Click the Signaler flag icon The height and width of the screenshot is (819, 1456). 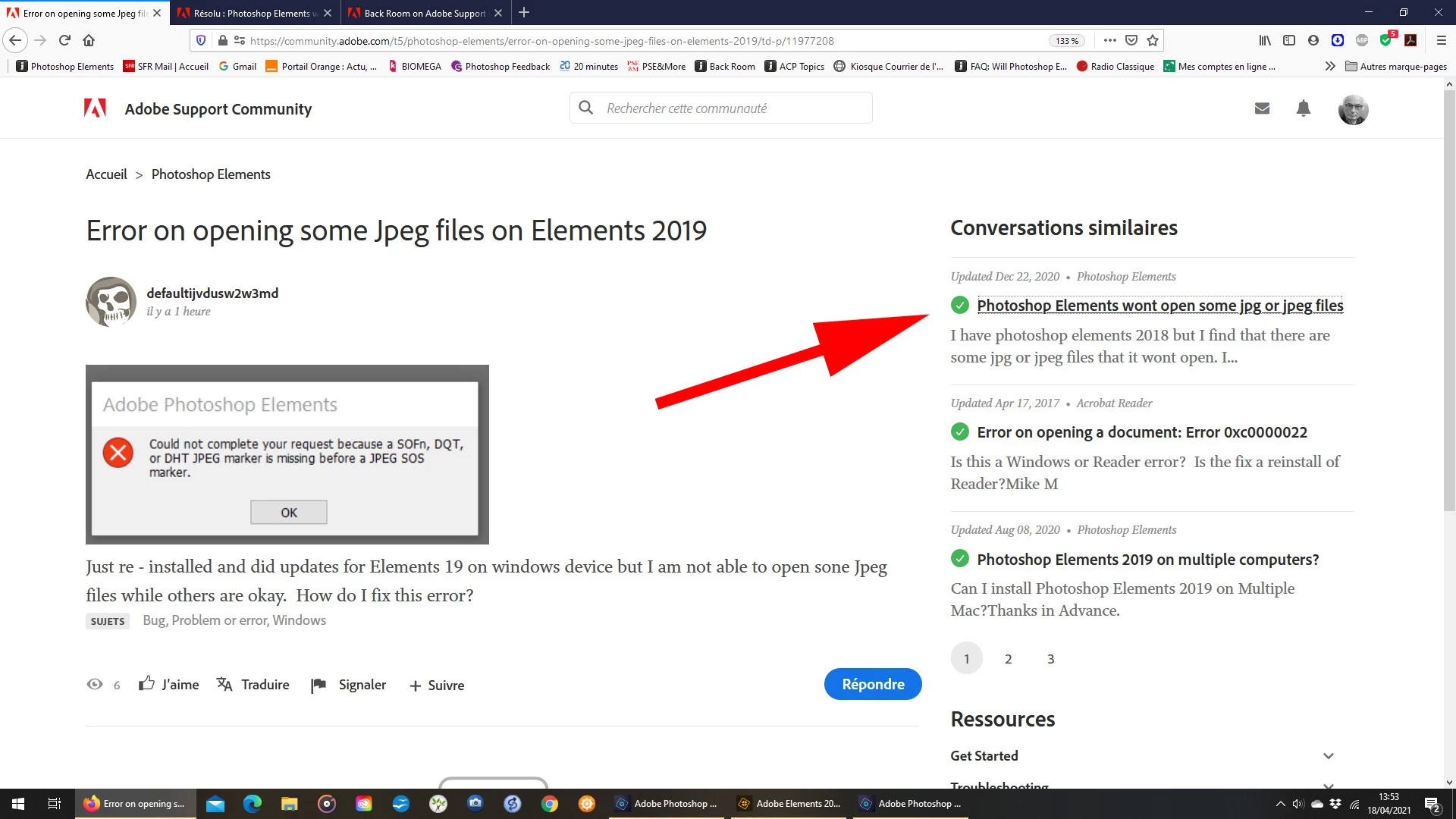pyautogui.click(x=318, y=685)
